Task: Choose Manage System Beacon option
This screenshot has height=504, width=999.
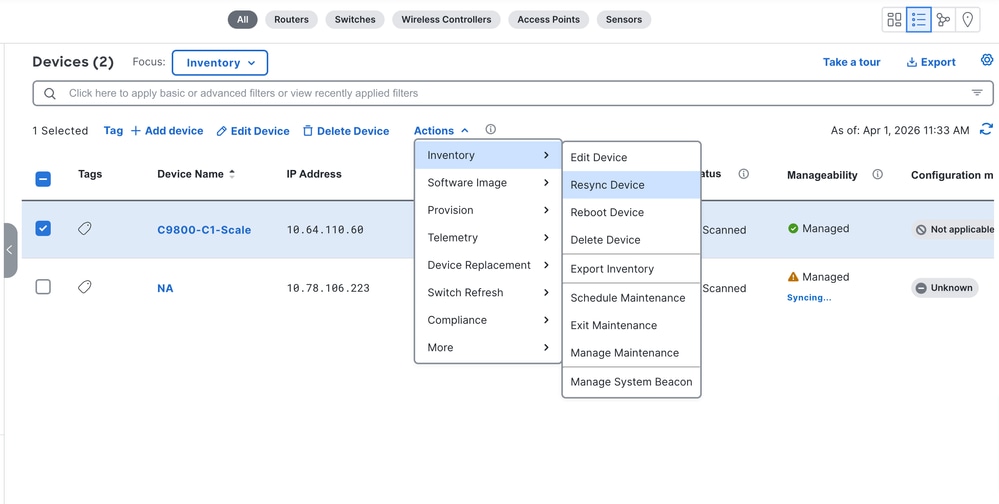Action: [x=631, y=382]
